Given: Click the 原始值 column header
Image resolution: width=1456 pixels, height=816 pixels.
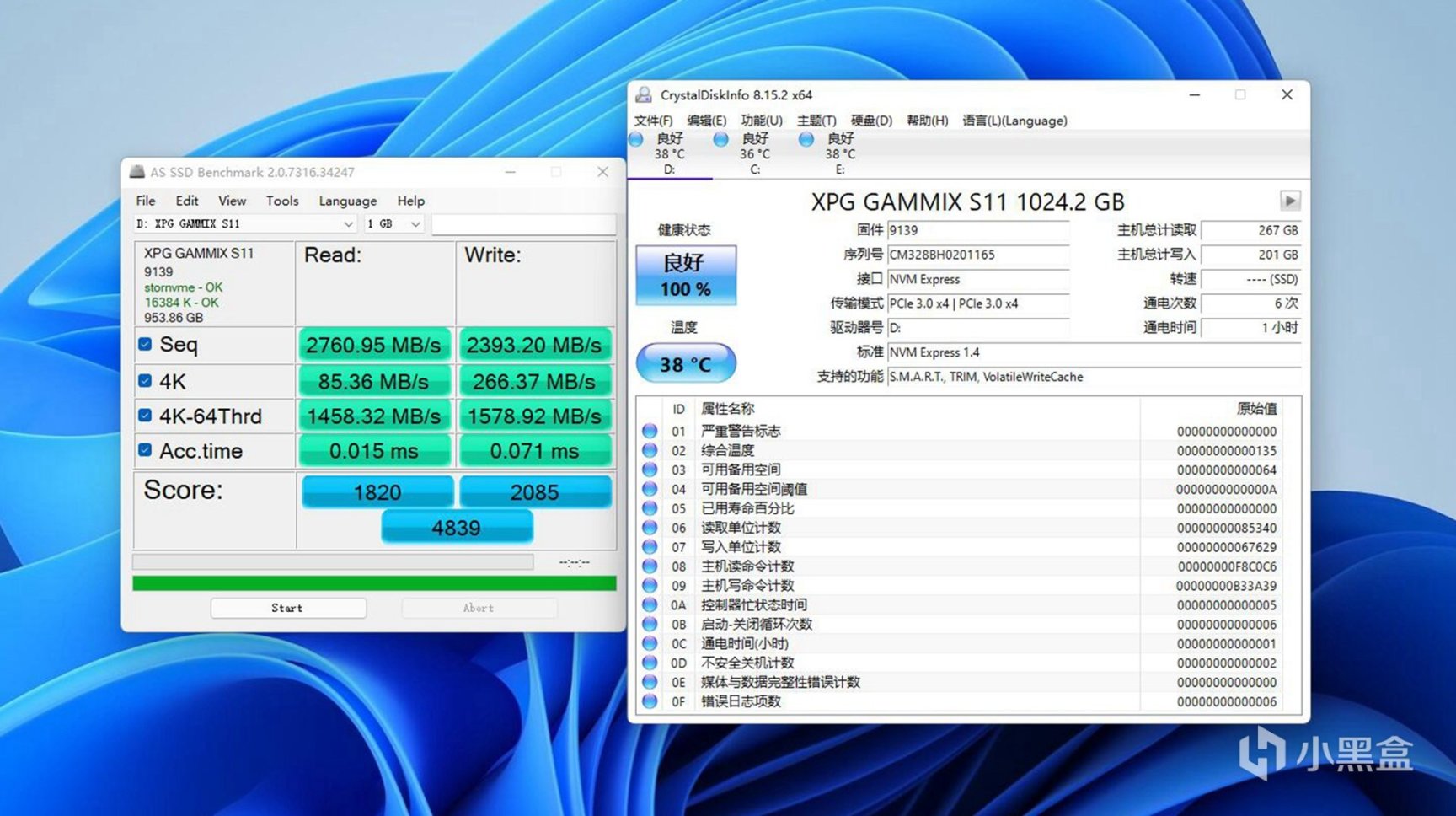Looking at the screenshot, I should pyautogui.click(x=1256, y=409).
